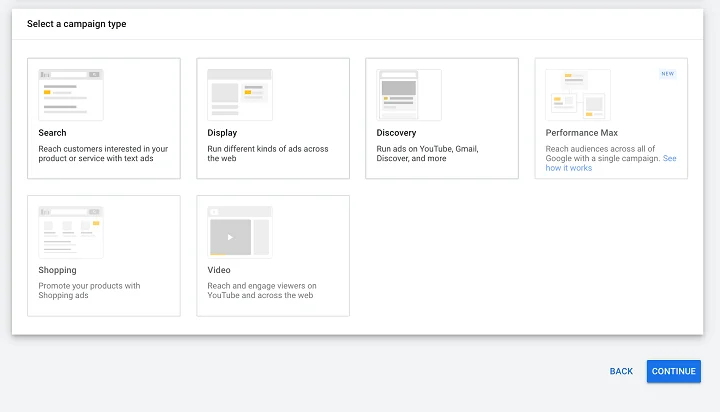Image resolution: width=720 pixels, height=412 pixels.
Task: Select the Display campaign type title
Action: click(222, 133)
